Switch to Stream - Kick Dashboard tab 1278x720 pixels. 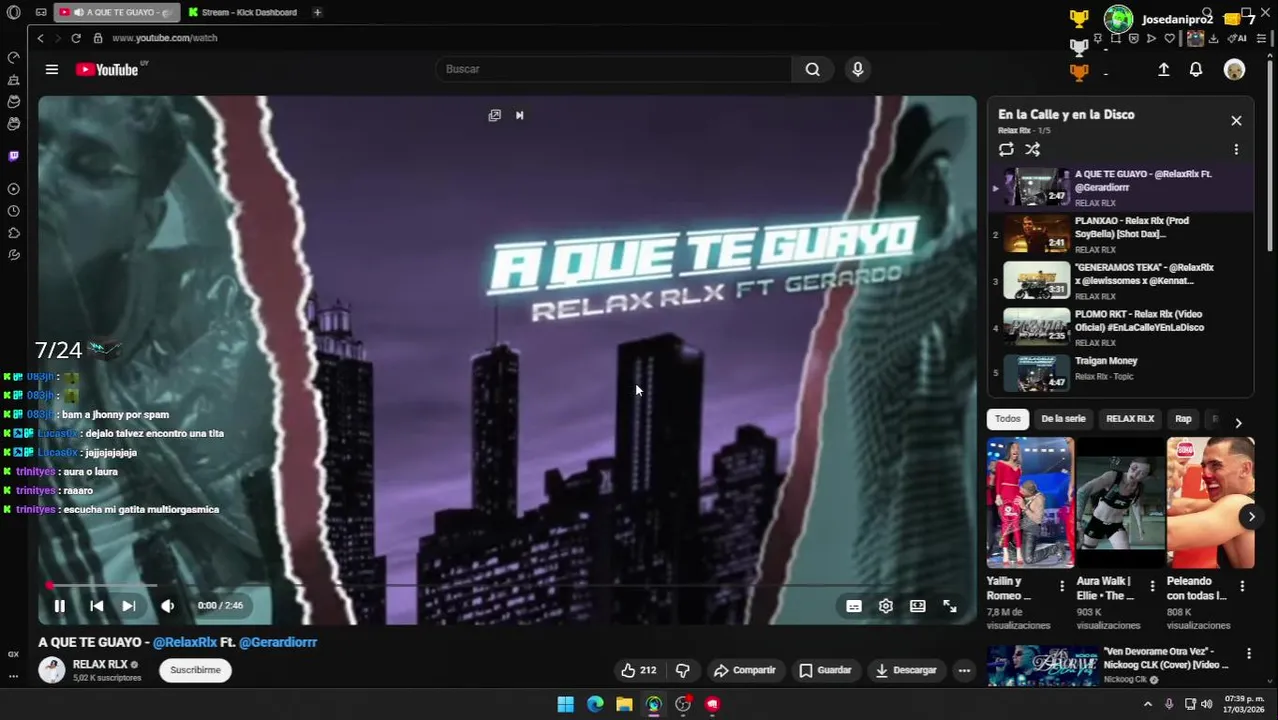tap(243, 12)
